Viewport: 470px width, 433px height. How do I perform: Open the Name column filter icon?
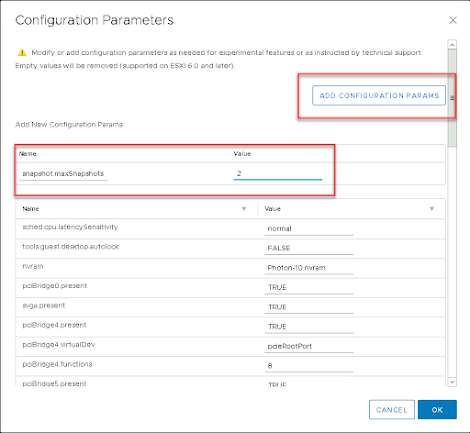coord(244,209)
